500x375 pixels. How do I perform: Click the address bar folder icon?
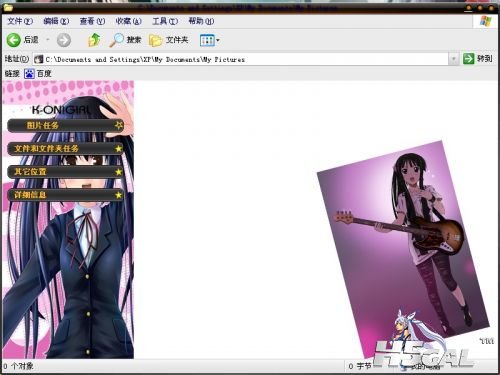(x=39, y=59)
